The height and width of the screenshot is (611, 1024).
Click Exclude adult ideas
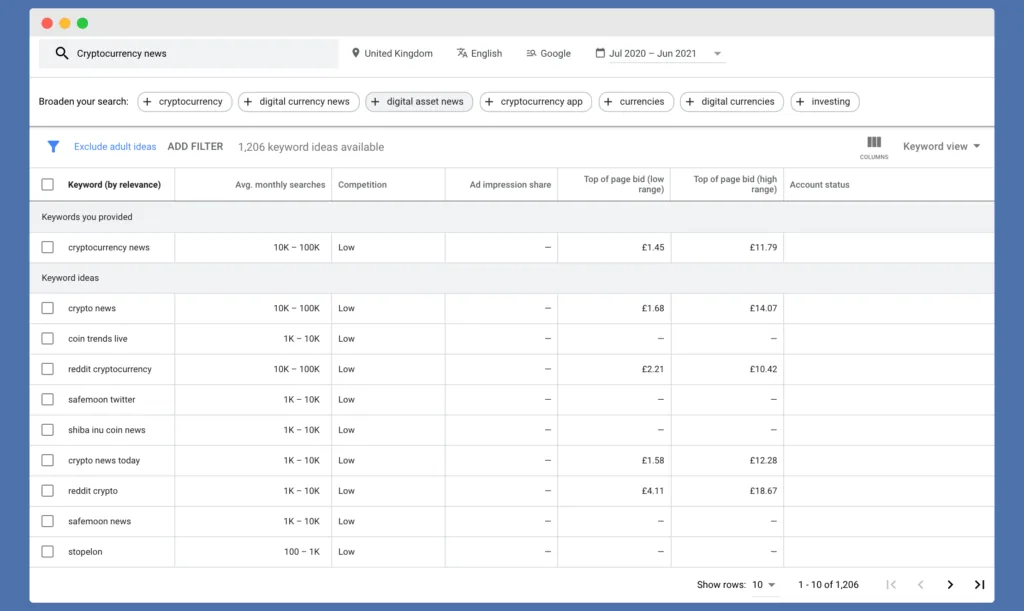(114, 146)
